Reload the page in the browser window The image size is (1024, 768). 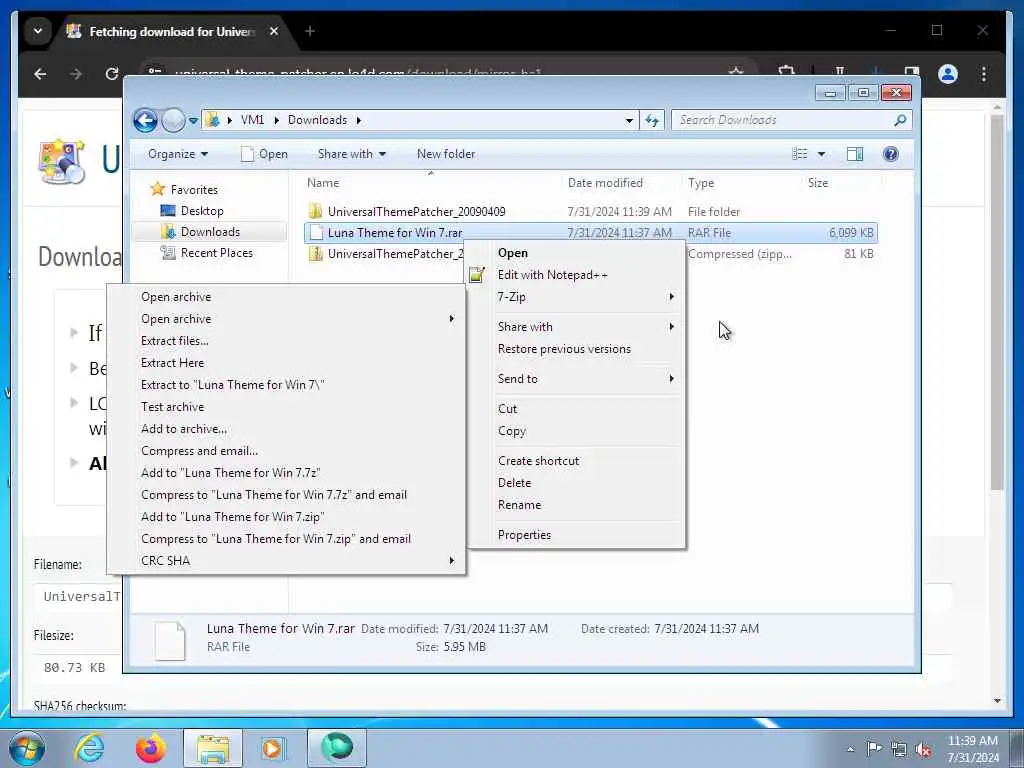tap(112, 74)
